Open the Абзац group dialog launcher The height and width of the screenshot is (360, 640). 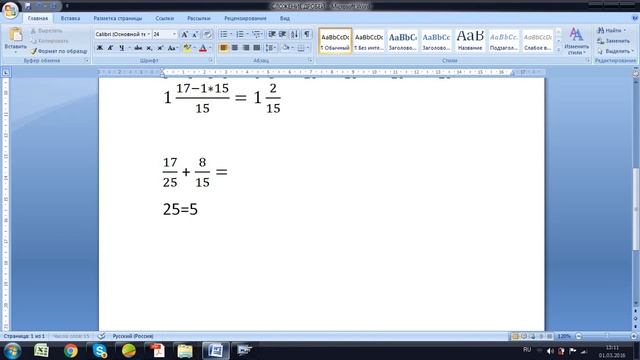[x=310, y=60]
